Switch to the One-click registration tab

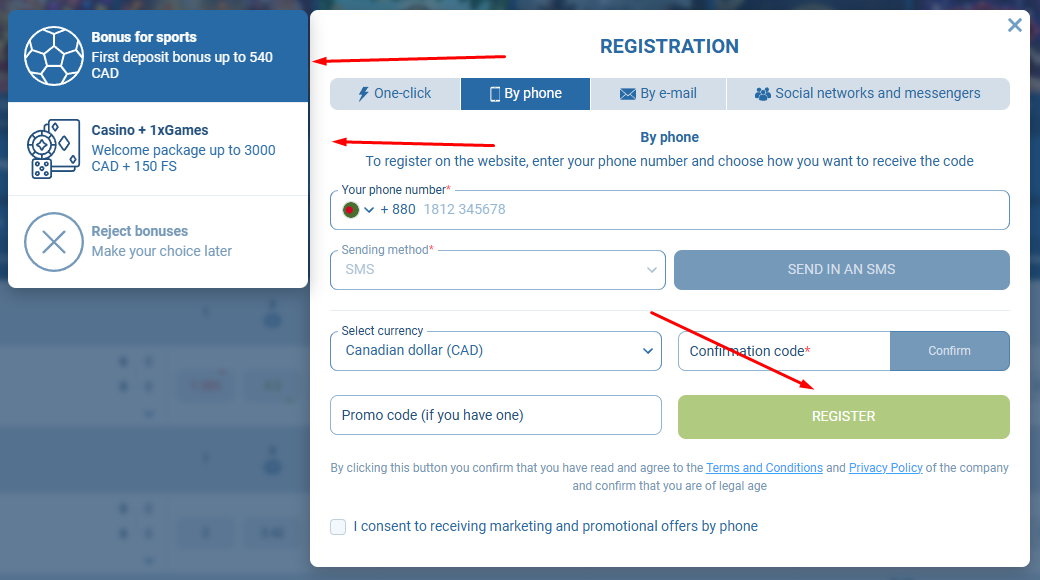coord(395,94)
